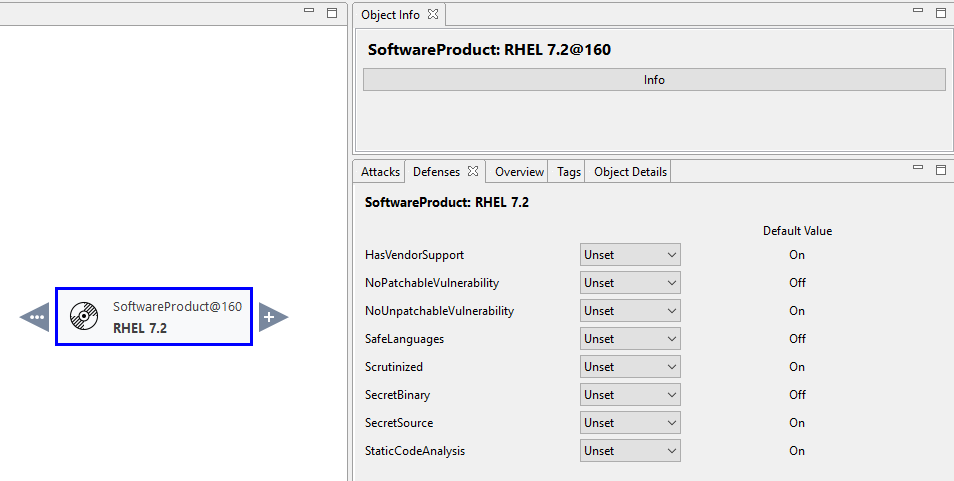
Task: Select the Defenses tab
Action: [436, 171]
